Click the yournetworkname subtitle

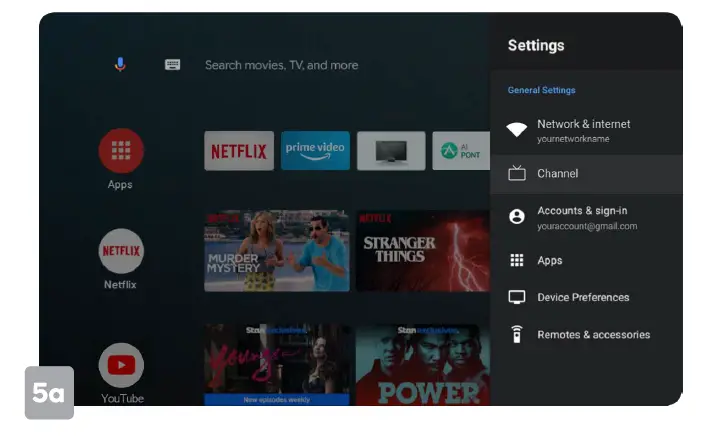click(573, 139)
